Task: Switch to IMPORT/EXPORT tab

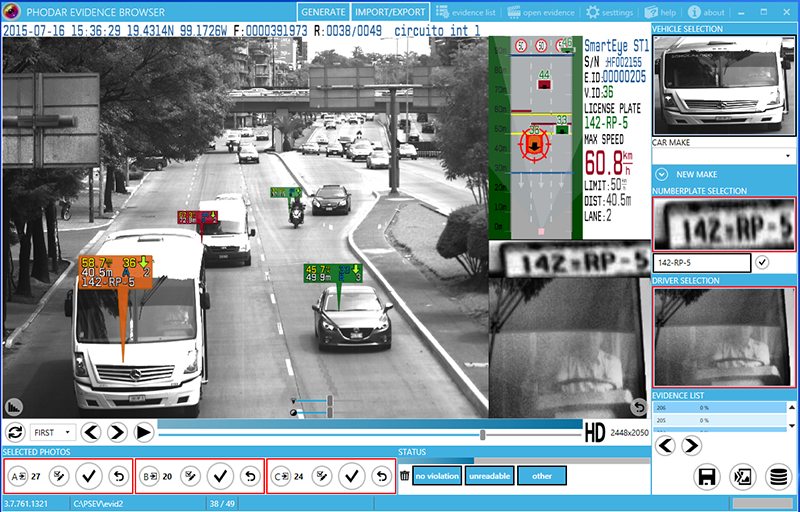Action: click(390, 12)
